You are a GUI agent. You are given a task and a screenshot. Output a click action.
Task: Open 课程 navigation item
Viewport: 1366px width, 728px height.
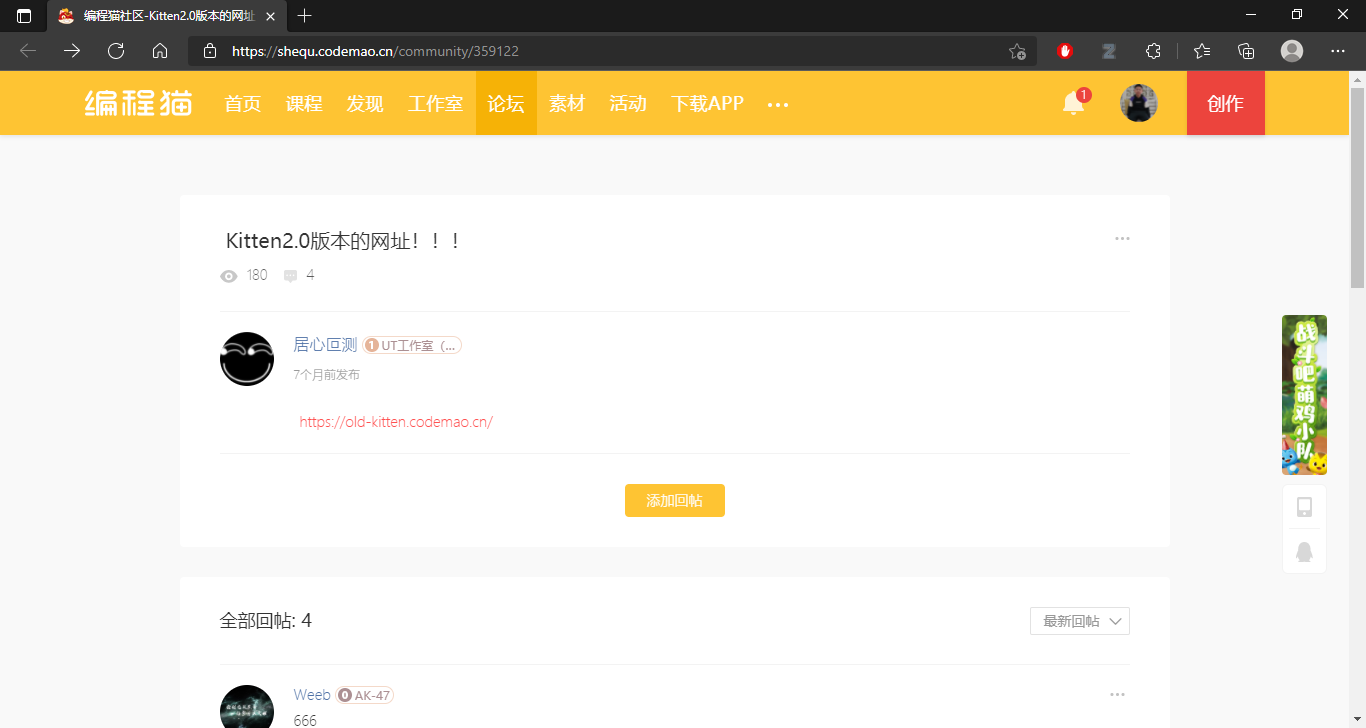[304, 103]
